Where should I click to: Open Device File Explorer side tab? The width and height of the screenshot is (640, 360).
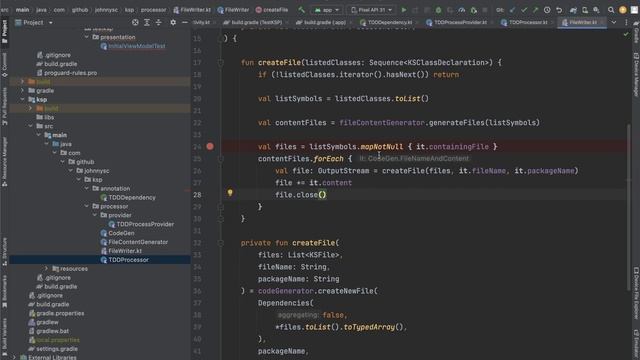tap(636, 292)
